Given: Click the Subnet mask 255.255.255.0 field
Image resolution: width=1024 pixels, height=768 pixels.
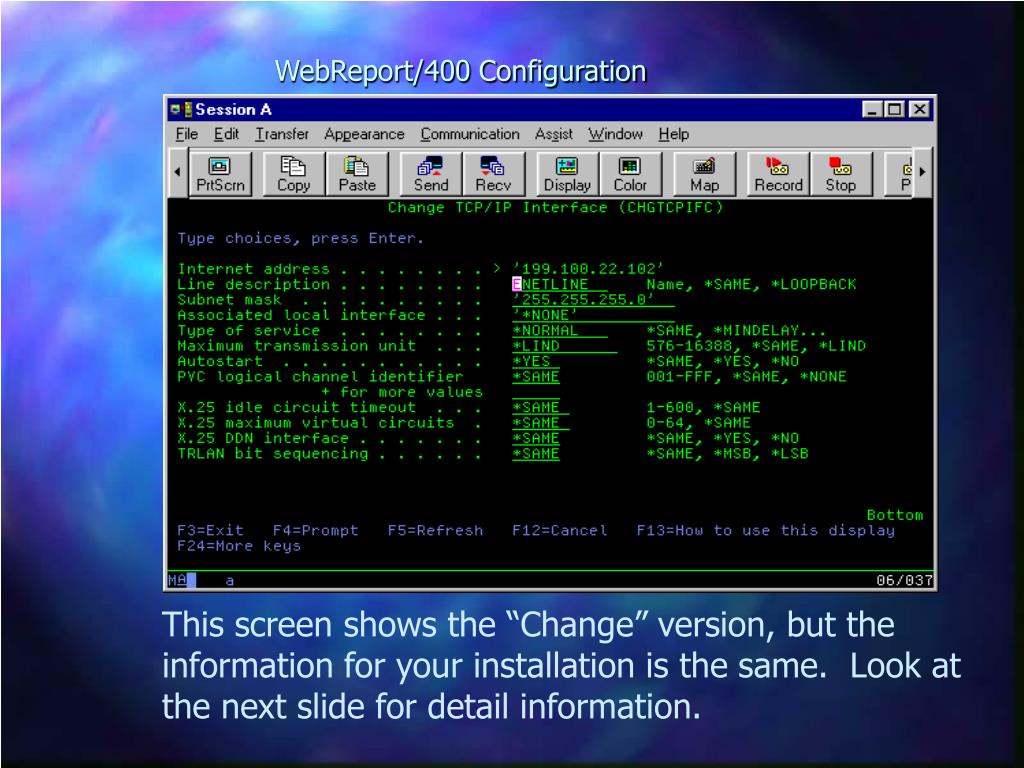Looking at the screenshot, I should click(x=593, y=300).
